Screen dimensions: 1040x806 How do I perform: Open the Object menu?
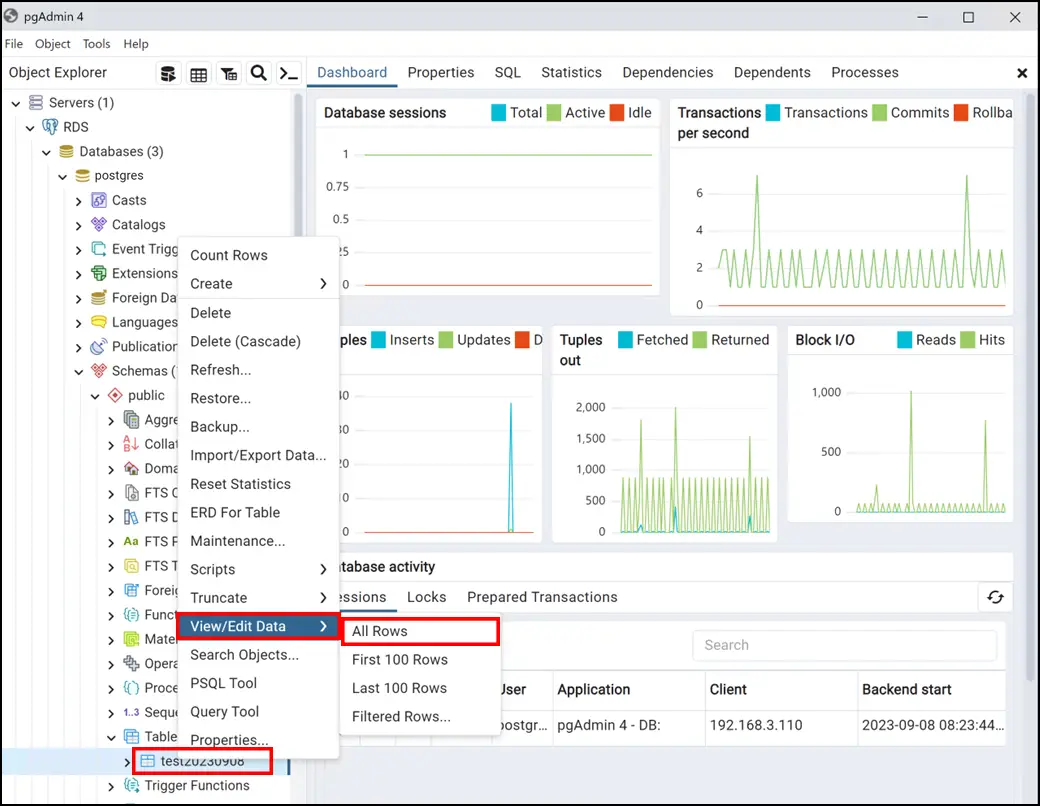[52, 44]
